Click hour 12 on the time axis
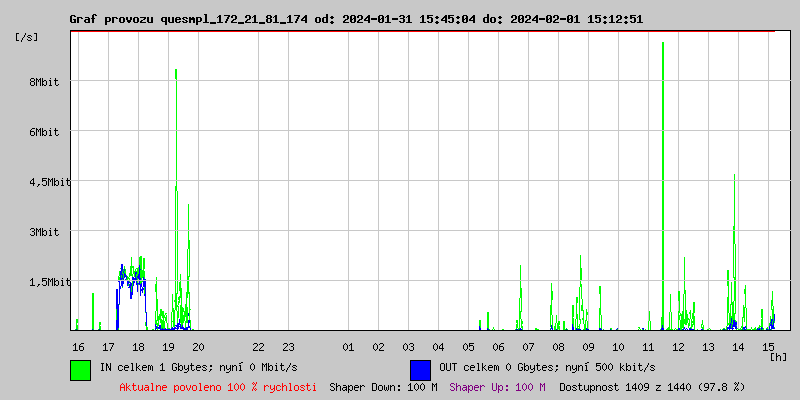Screen dimensions: 800x400 tap(678, 346)
